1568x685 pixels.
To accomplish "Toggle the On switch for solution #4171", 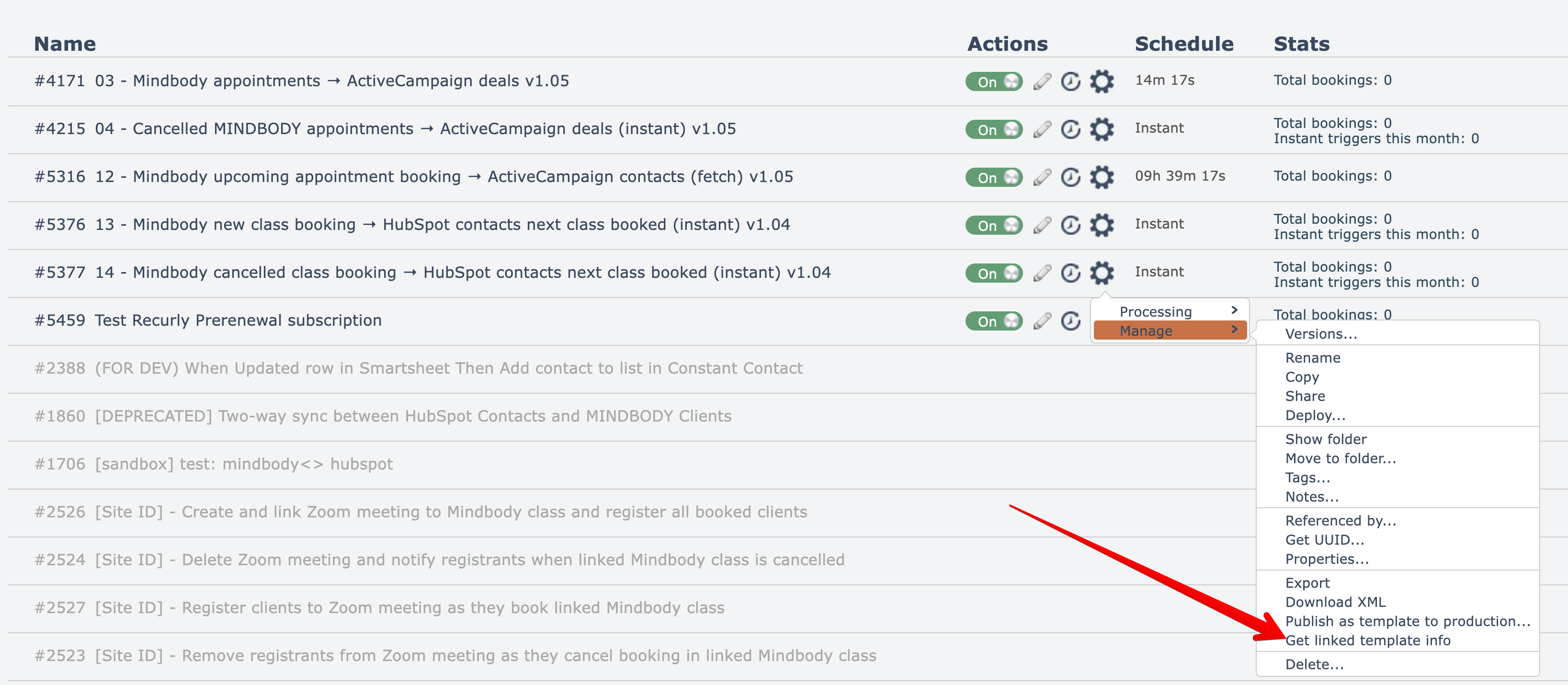I will tap(993, 81).
